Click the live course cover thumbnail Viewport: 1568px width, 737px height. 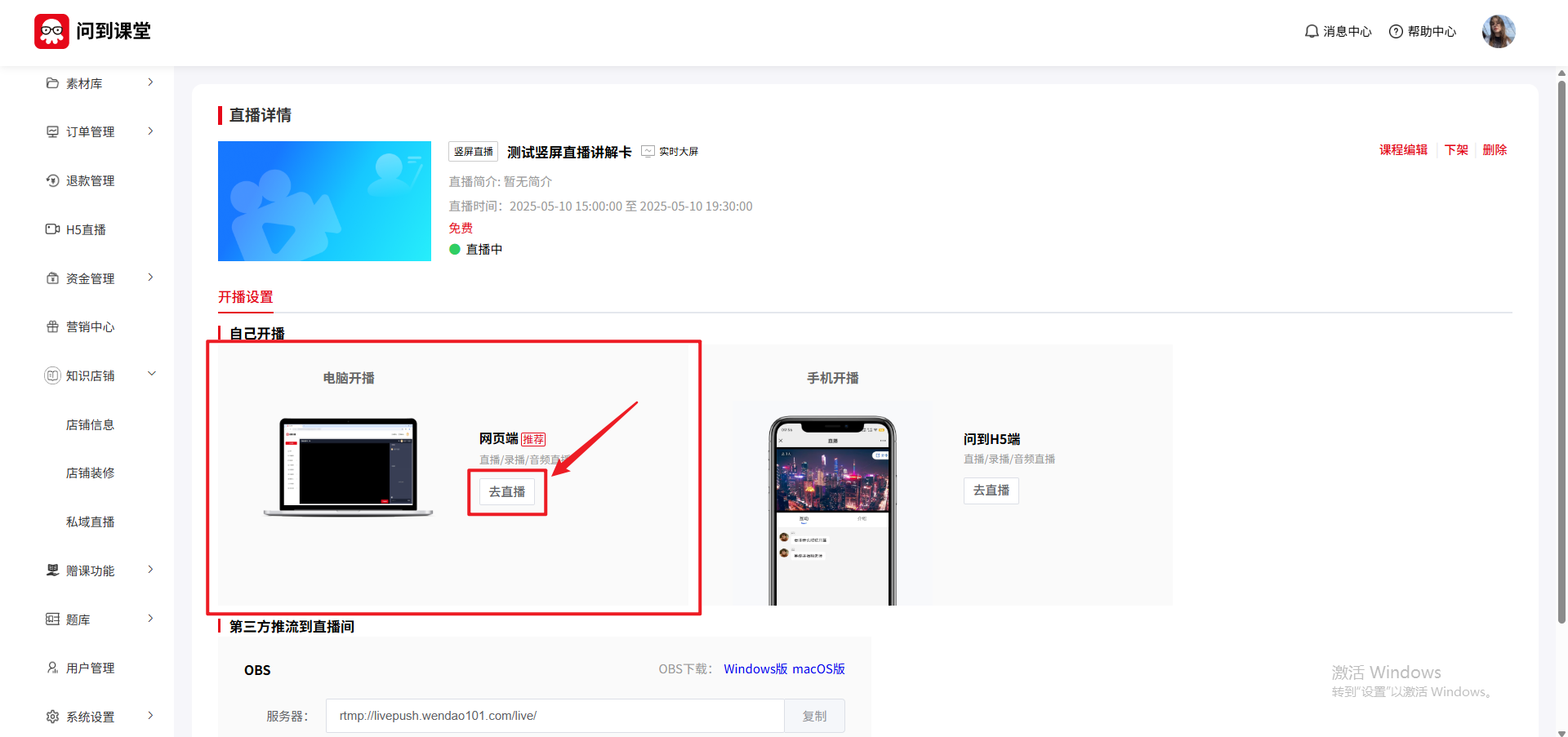point(324,201)
